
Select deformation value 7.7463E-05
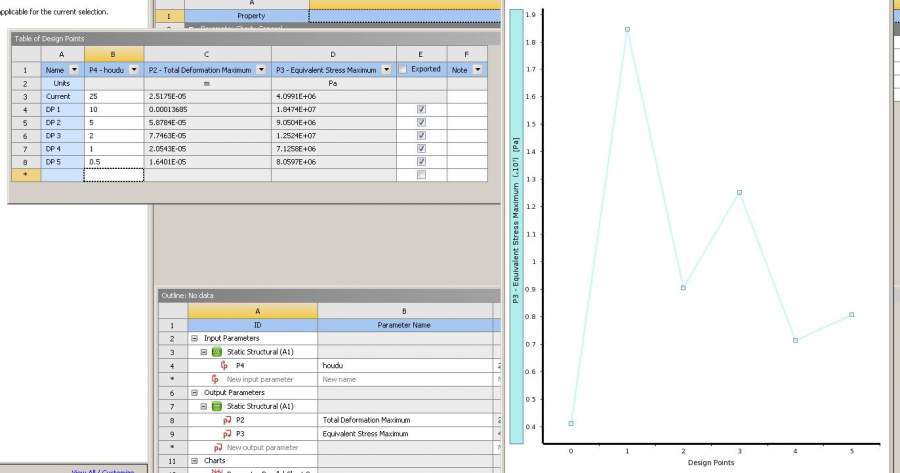coord(207,135)
